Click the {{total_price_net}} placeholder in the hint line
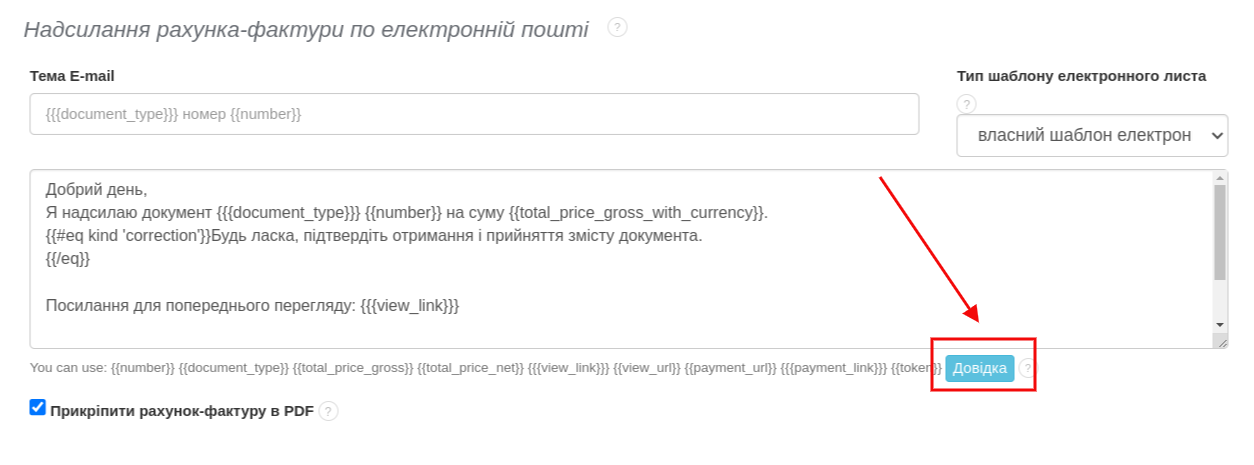Viewport: 1254px width, 465px height. tap(470, 368)
